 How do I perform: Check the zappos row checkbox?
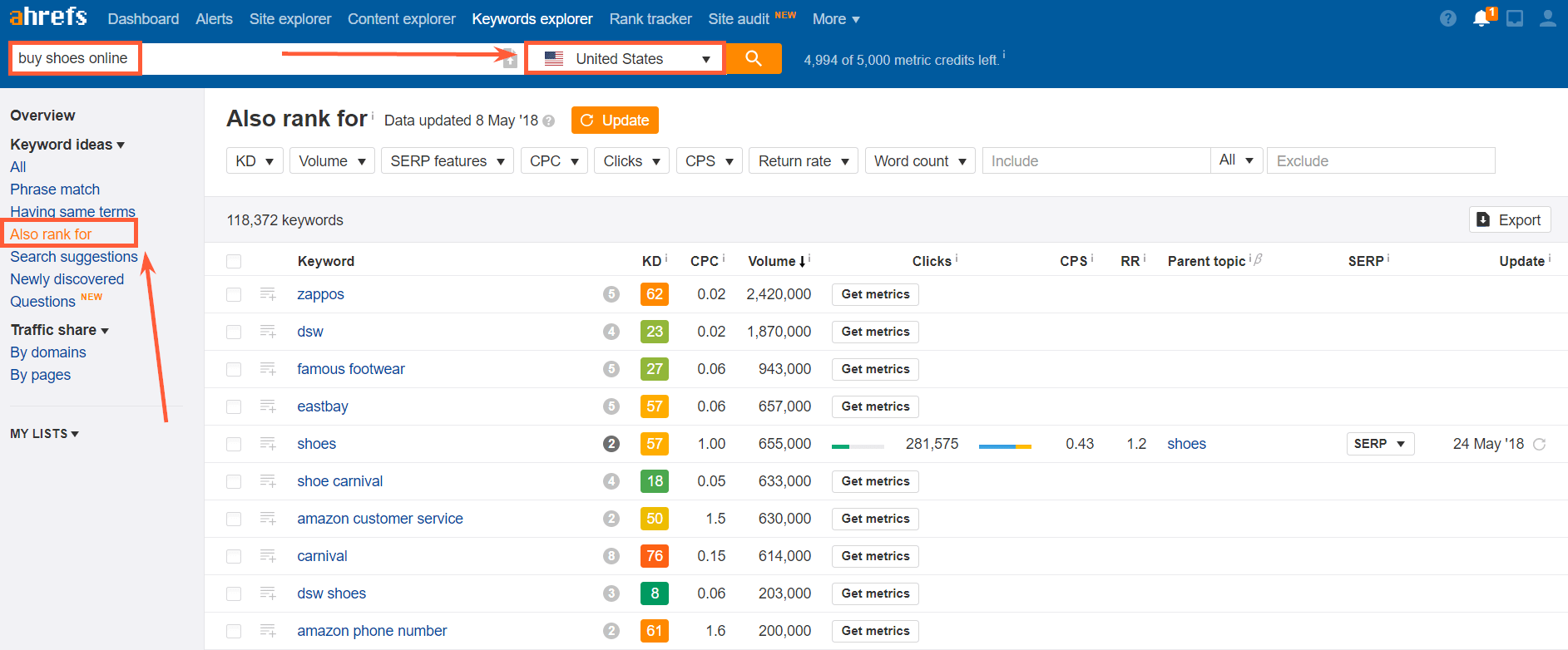(234, 295)
